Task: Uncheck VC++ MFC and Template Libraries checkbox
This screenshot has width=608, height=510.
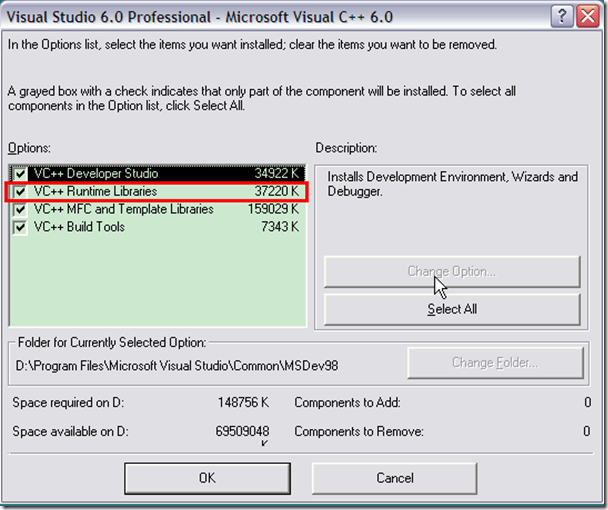Action: click(x=20, y=209)
